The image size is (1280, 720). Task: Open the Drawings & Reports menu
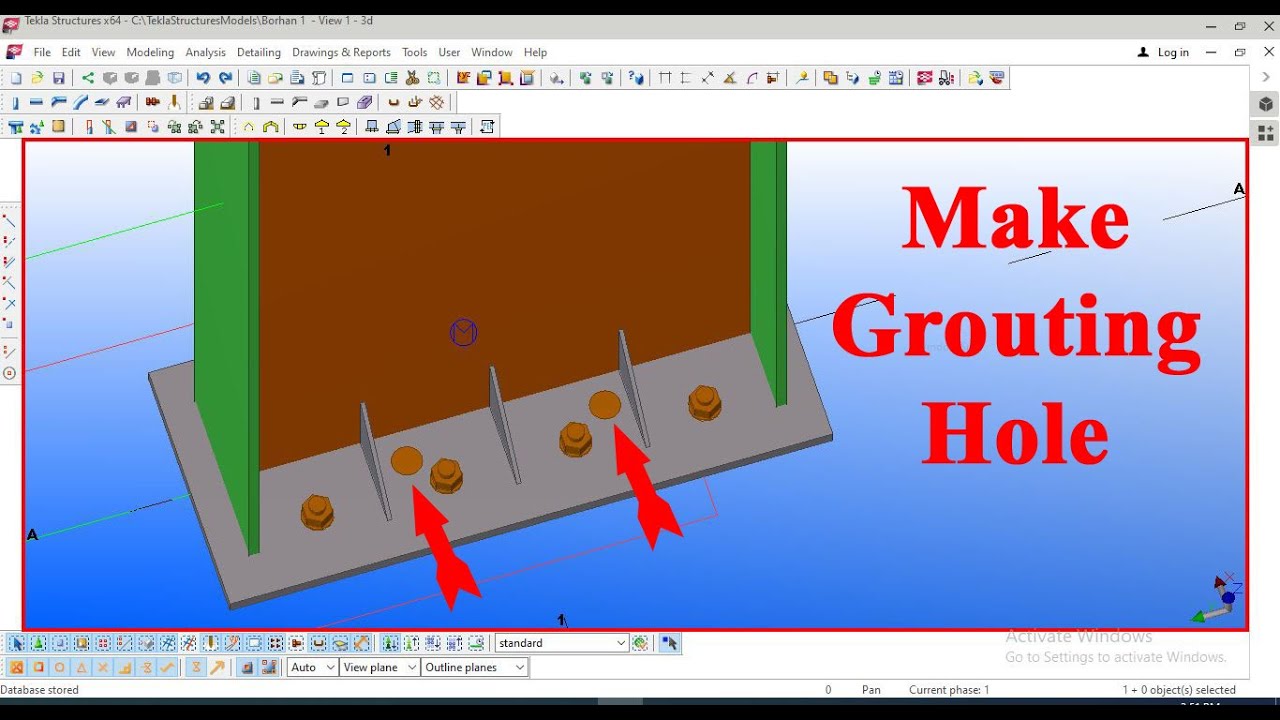click(341, 52)
